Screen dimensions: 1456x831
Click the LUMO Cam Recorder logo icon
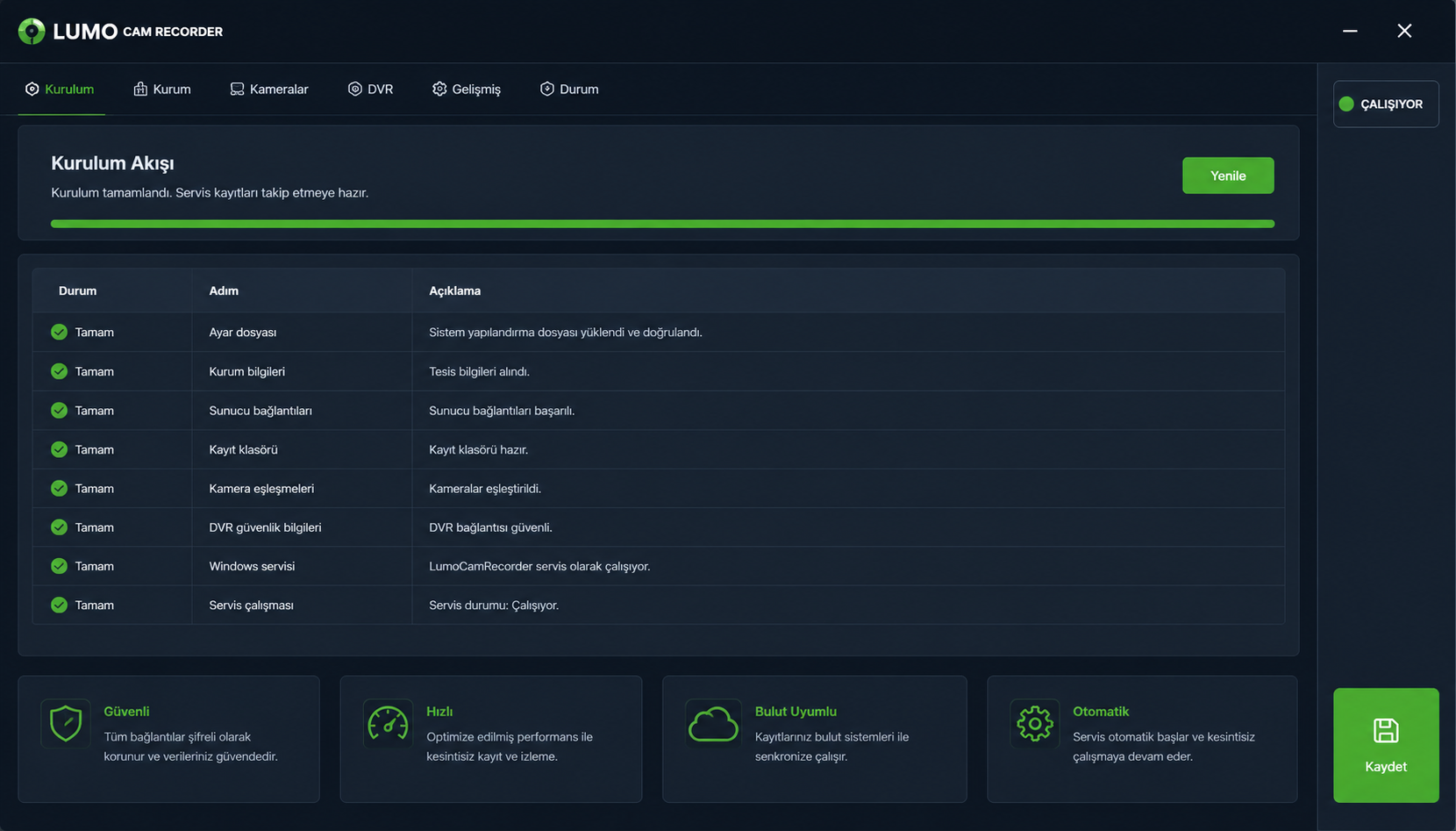pos(32,32)
